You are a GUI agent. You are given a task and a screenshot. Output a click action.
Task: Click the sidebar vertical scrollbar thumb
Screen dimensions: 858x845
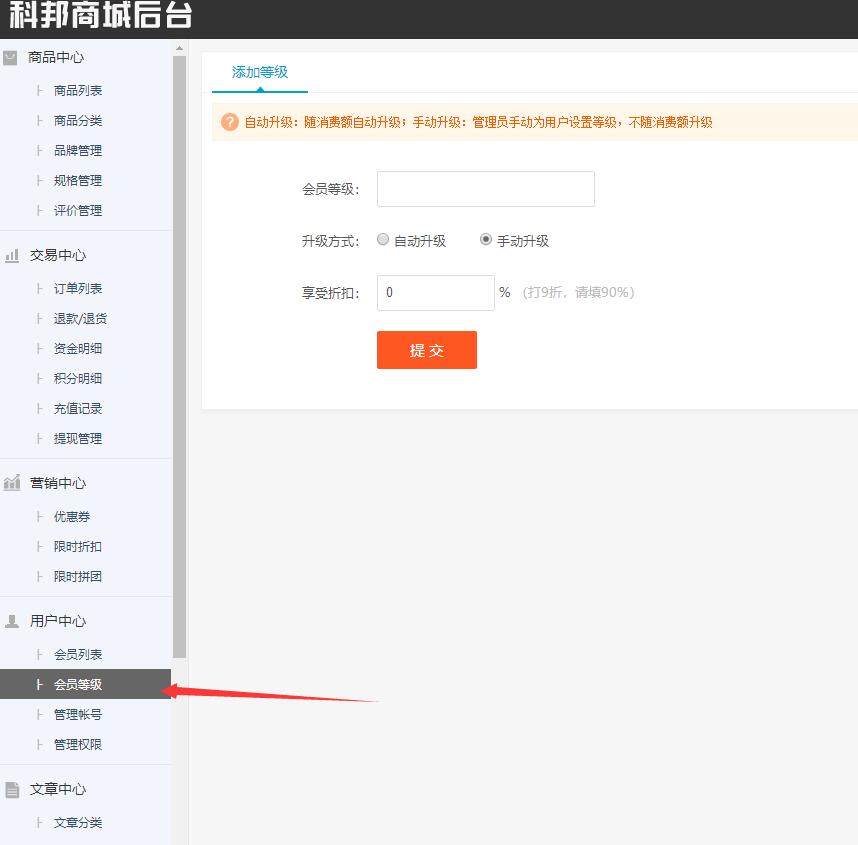click(179, 357)
